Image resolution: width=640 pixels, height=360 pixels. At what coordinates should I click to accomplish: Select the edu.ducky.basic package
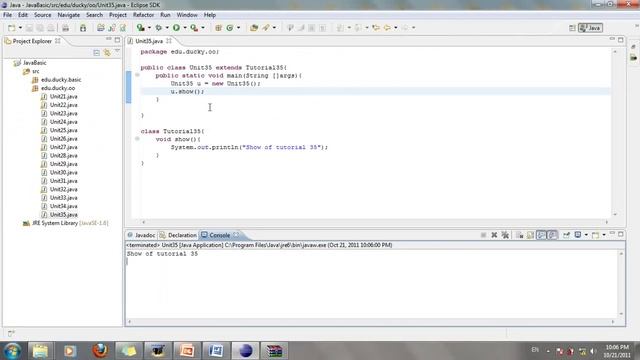[x=57, y=80]
